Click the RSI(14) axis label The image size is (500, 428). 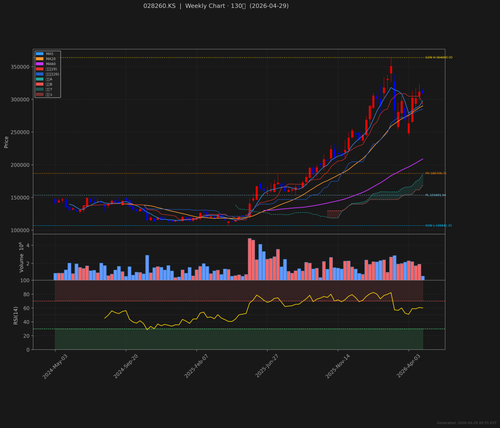(x=15, y=316)
